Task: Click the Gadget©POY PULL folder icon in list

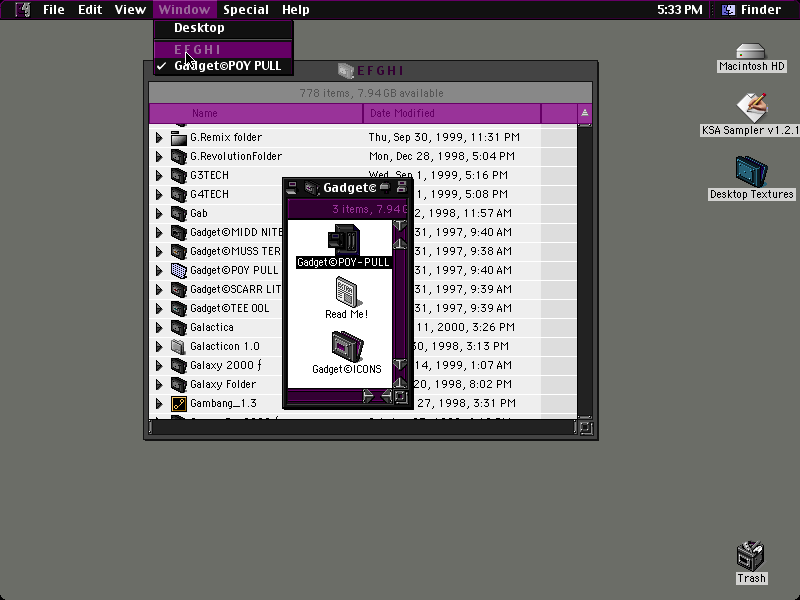Action: [x=179, y=270]
